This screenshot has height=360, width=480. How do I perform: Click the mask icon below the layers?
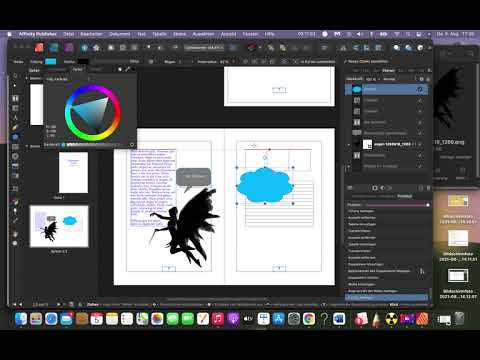point(375,188)
